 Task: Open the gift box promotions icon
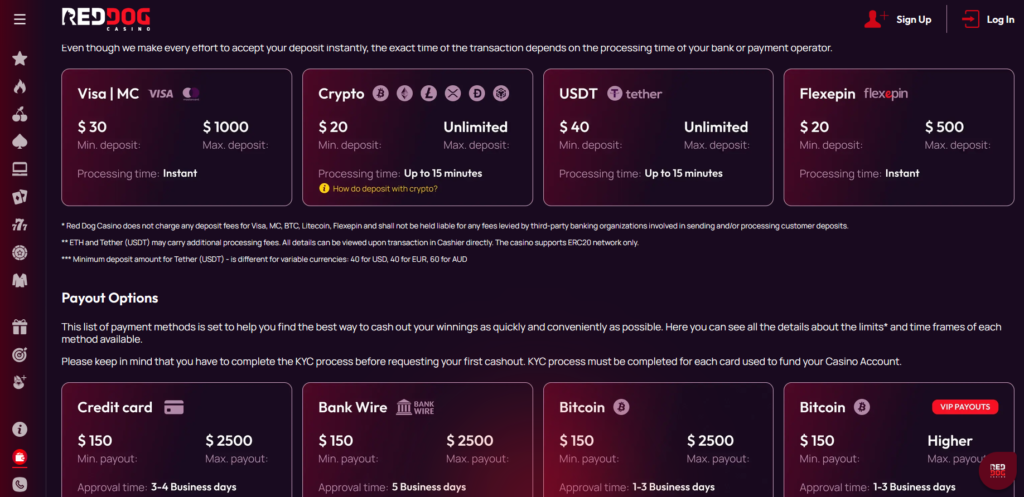(20, 327)
